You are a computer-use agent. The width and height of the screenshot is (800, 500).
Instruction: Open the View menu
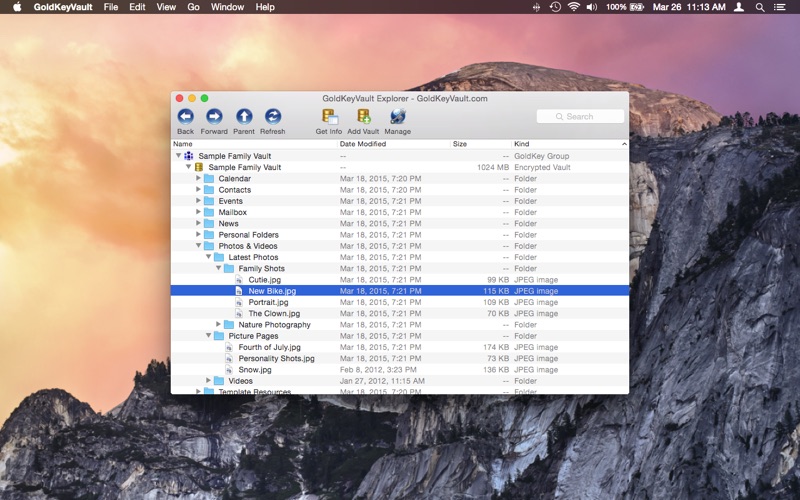point(166,7)
